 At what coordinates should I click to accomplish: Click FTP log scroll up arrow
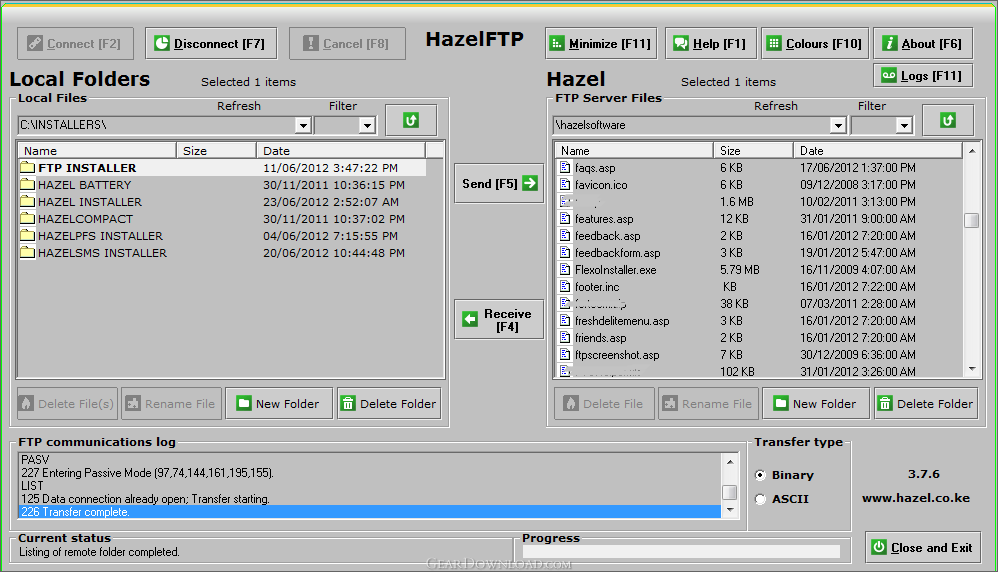pyautogui.click(x=730, y=461)
